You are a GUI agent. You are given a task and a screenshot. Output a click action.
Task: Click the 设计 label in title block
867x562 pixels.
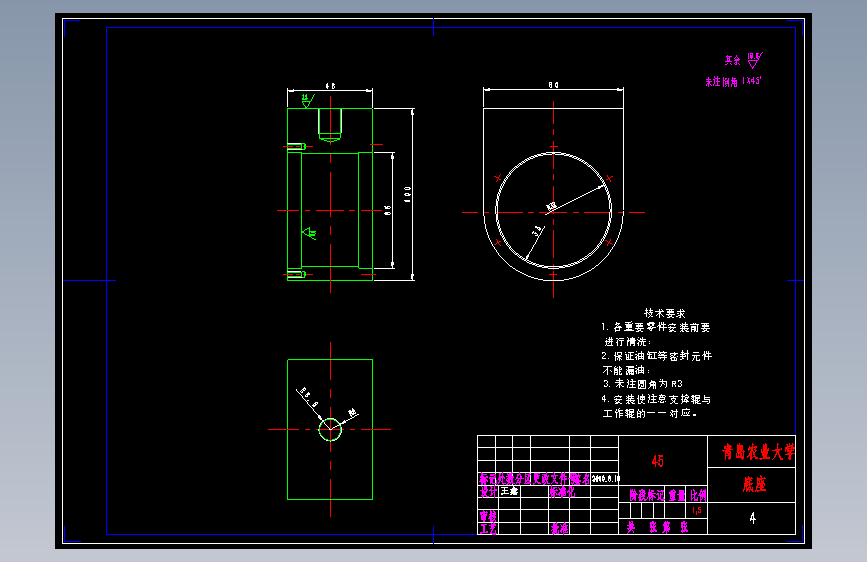point(488,491)
